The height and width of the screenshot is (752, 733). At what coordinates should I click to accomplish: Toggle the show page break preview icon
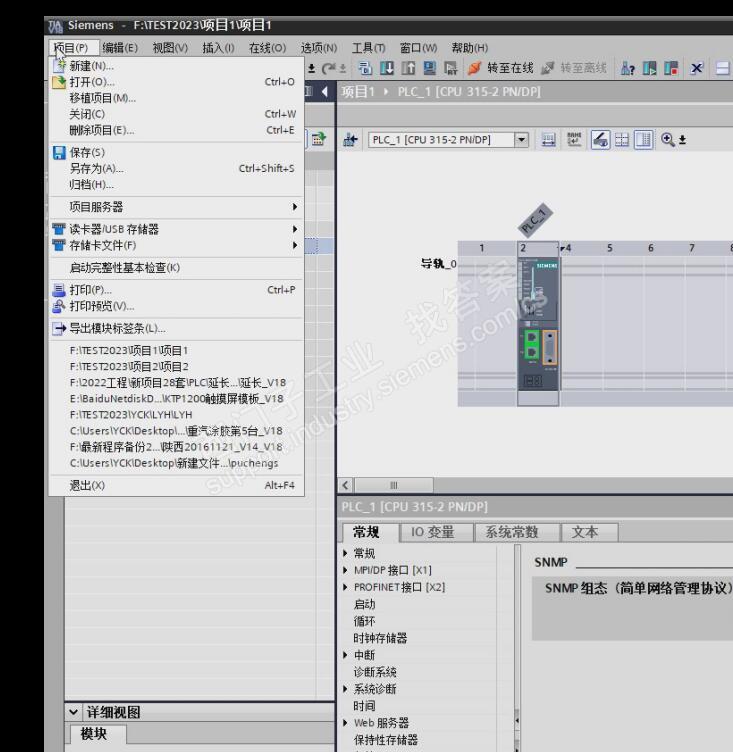point(600,140)
